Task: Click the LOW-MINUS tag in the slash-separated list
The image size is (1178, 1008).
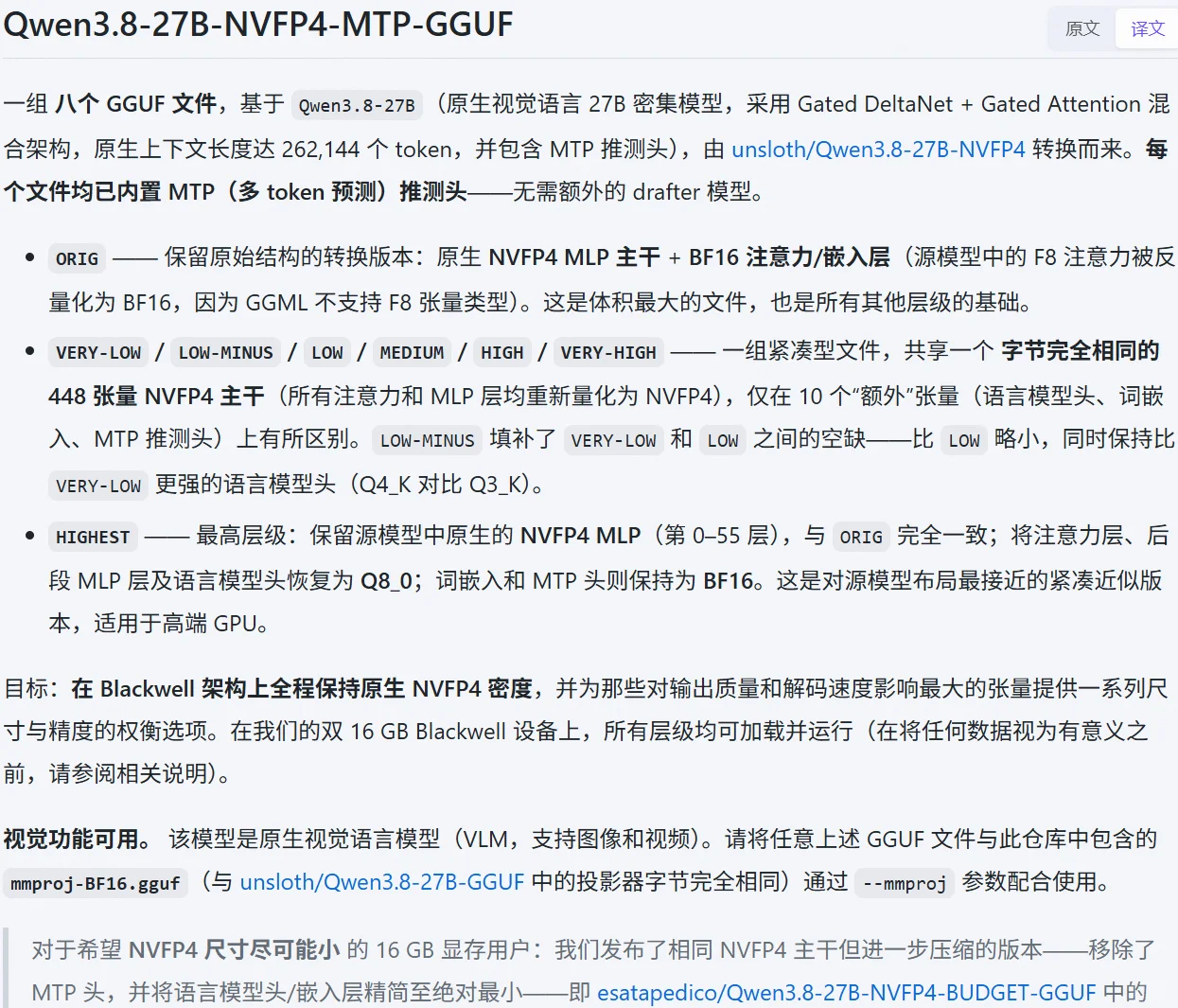Action: click(x=225, y=352)
